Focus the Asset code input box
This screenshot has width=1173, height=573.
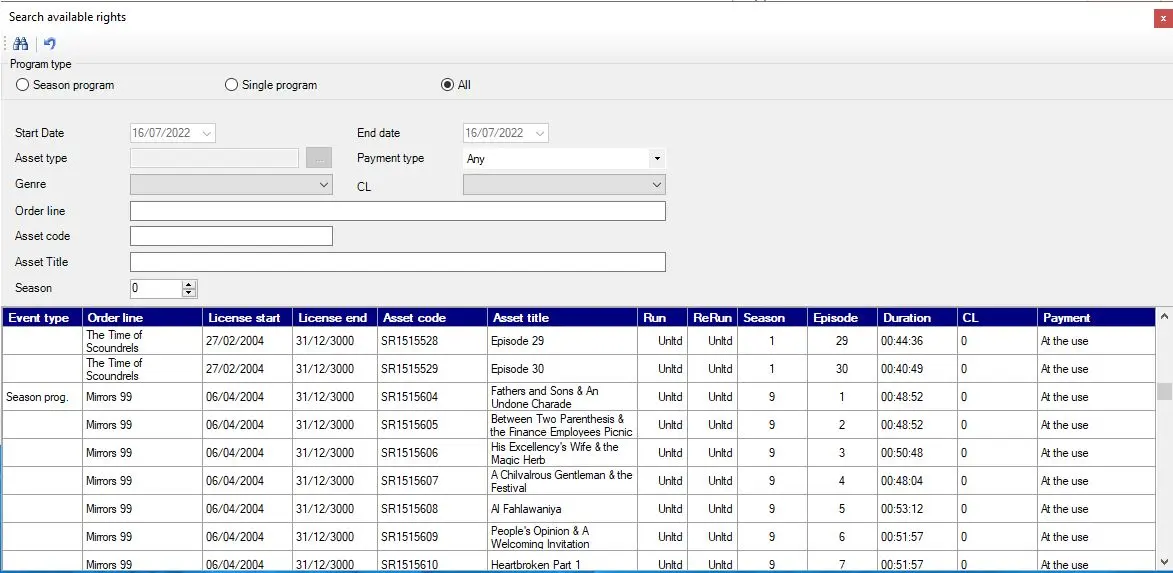click(x=231, y=236)
